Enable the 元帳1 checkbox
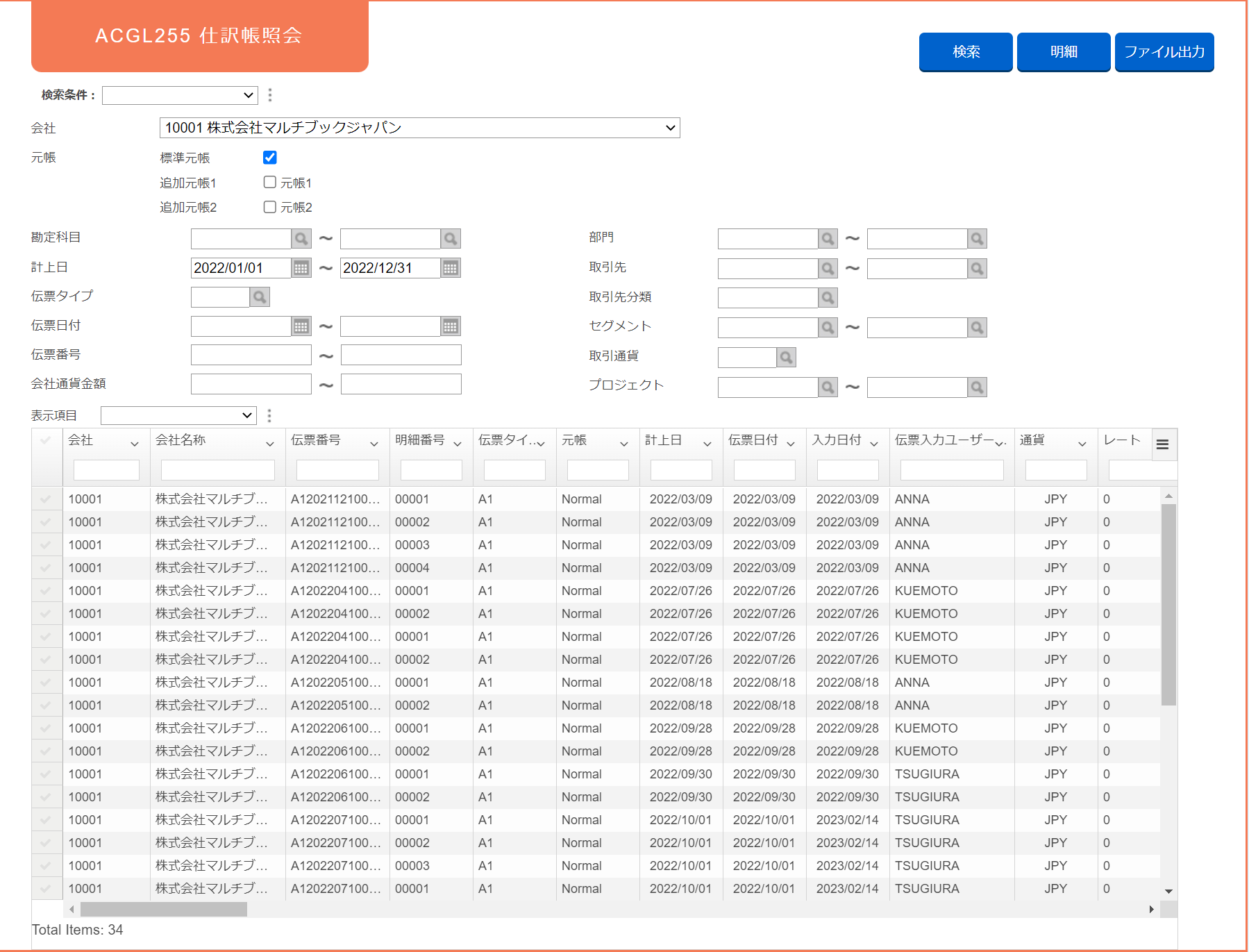Viewport: 1249px width, 952px height. (x=270, y=182)
